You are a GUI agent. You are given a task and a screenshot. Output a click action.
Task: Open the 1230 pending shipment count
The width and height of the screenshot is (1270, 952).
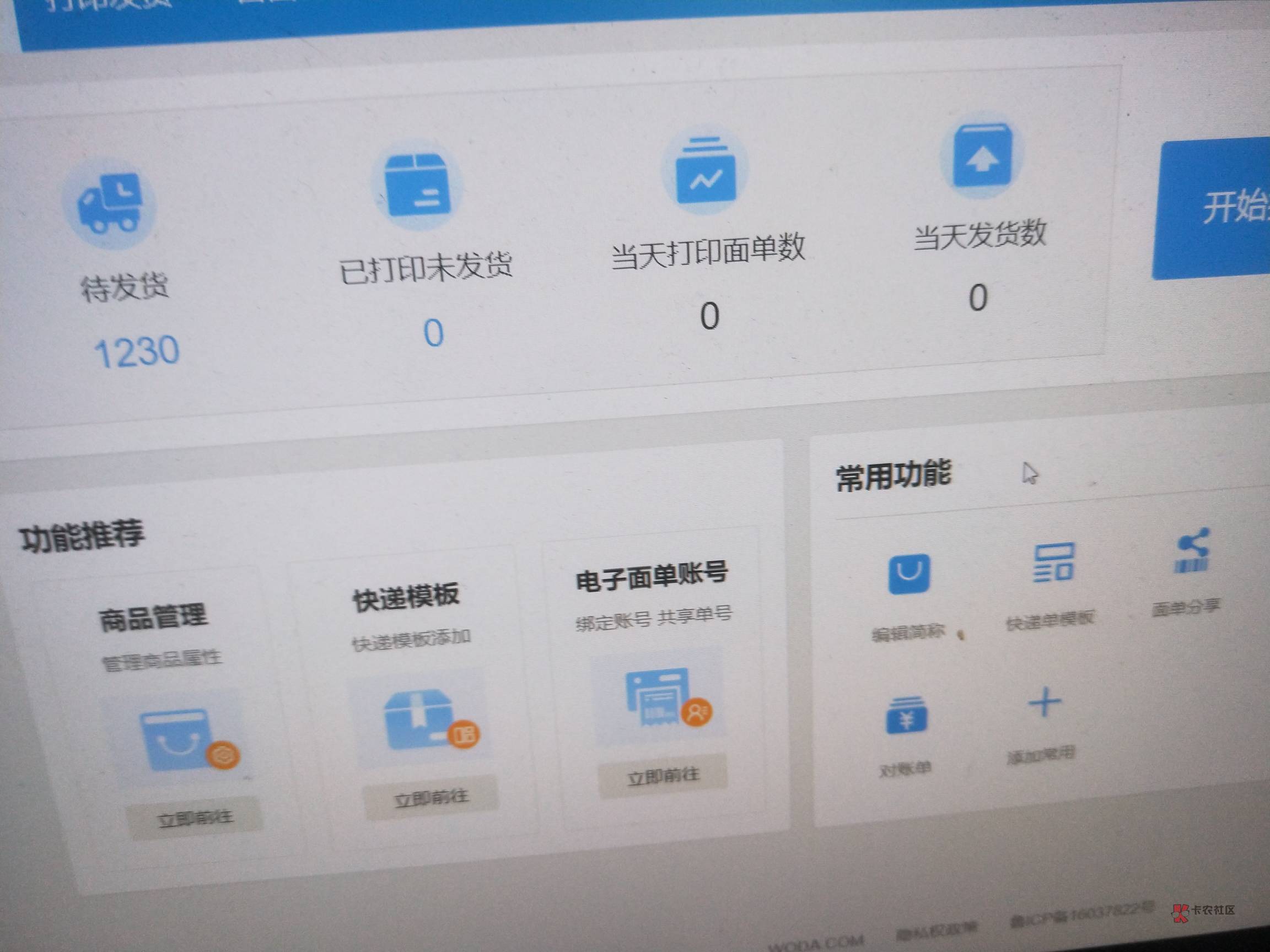137,351
